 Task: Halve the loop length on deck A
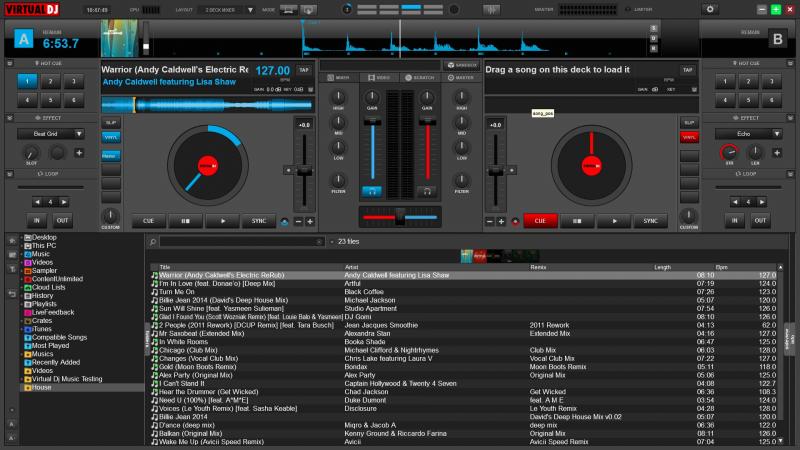tap(37, 202)
